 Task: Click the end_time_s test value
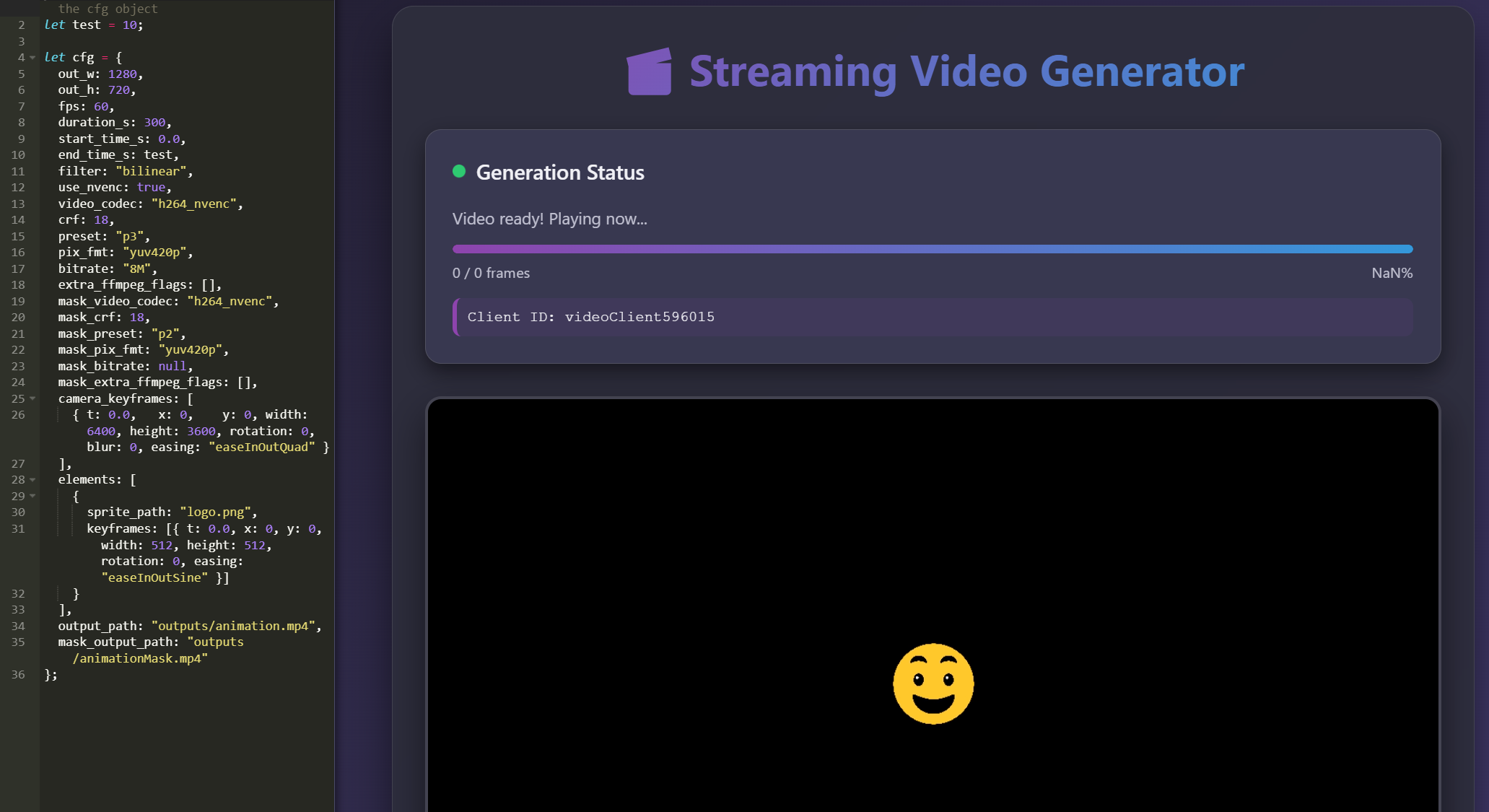(x=158, y=154)
